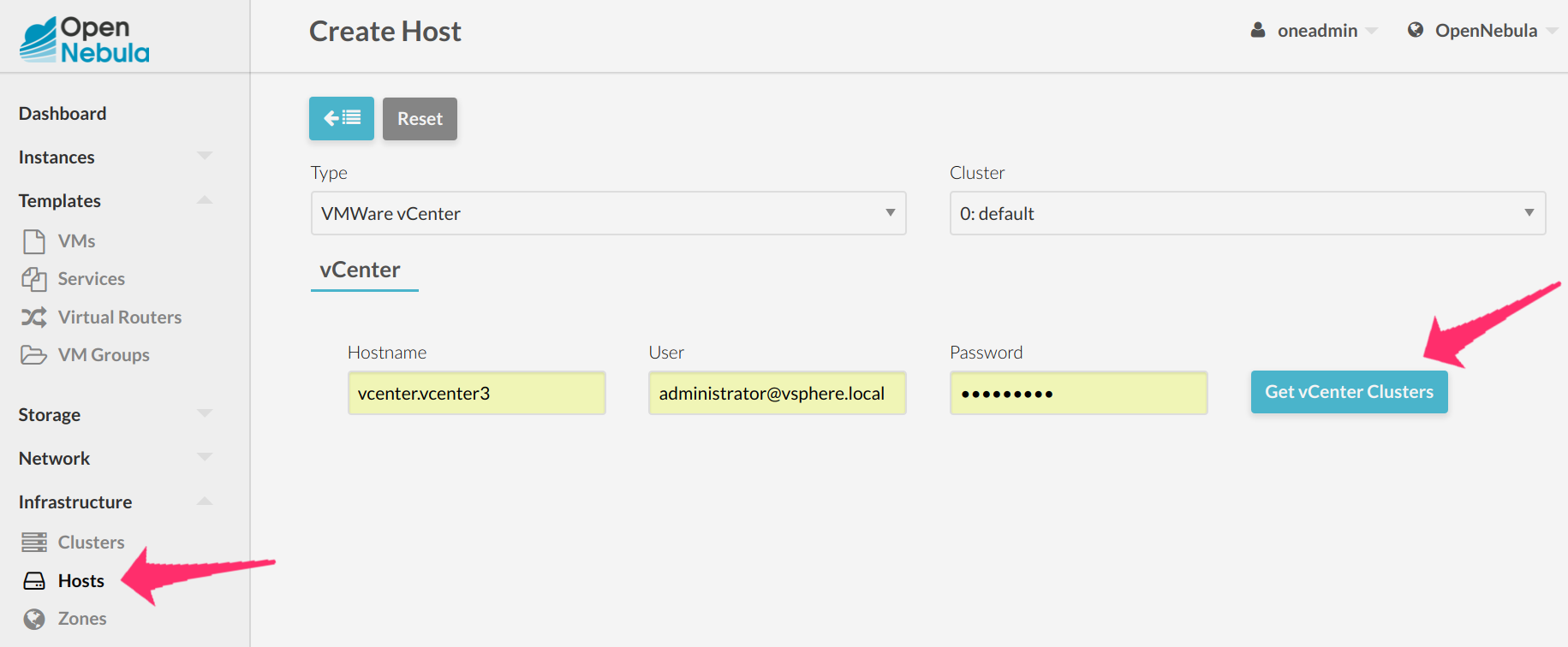Click the VM Groups folder icon
This screenshot has height=647, width=1568.
[34, 355]
